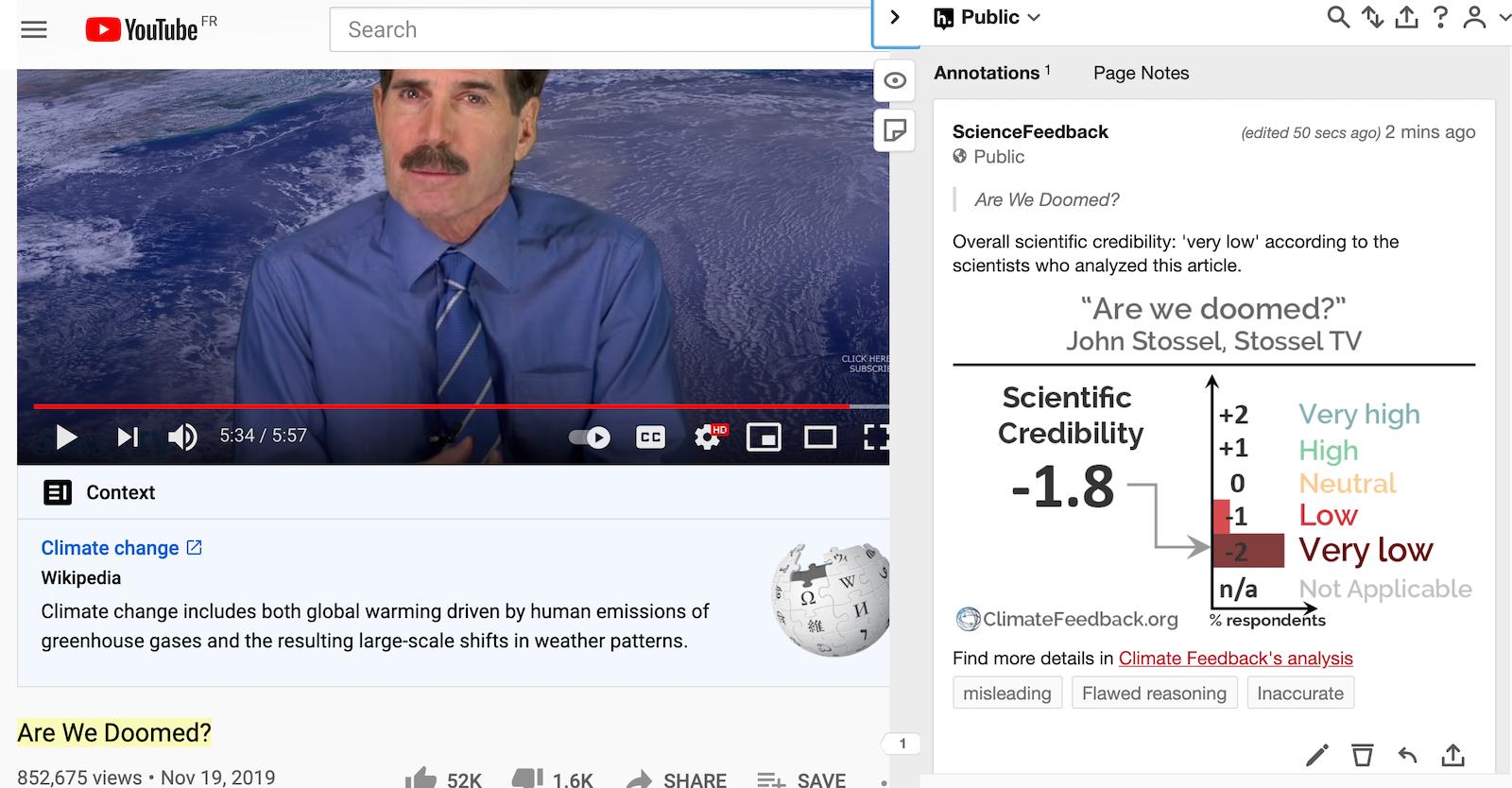
Task: Click the highlighted Are We Doomed? title
Action: tap(113, 732)
